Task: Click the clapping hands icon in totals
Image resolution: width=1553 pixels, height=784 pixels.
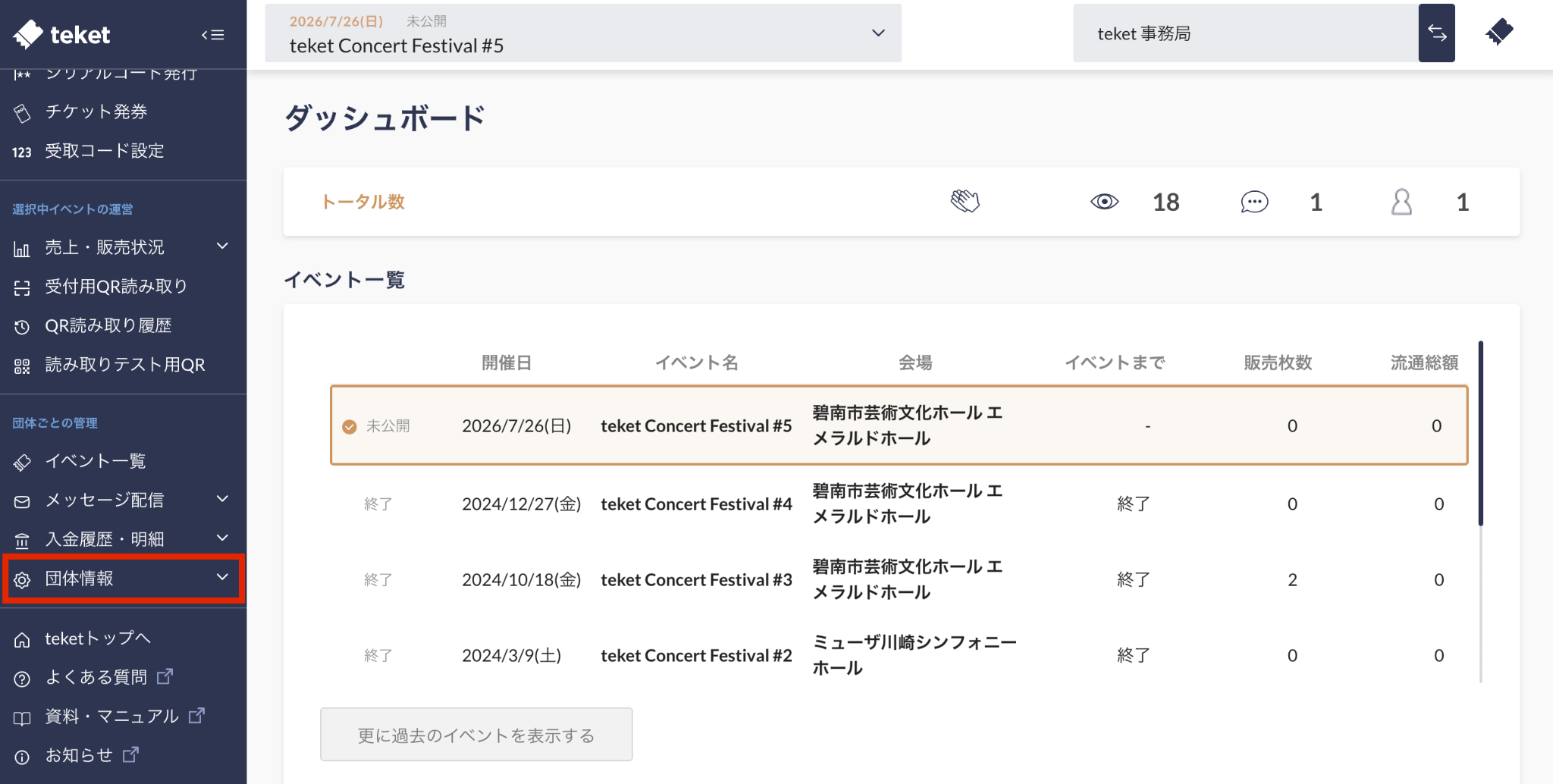Action: (965, 202)
